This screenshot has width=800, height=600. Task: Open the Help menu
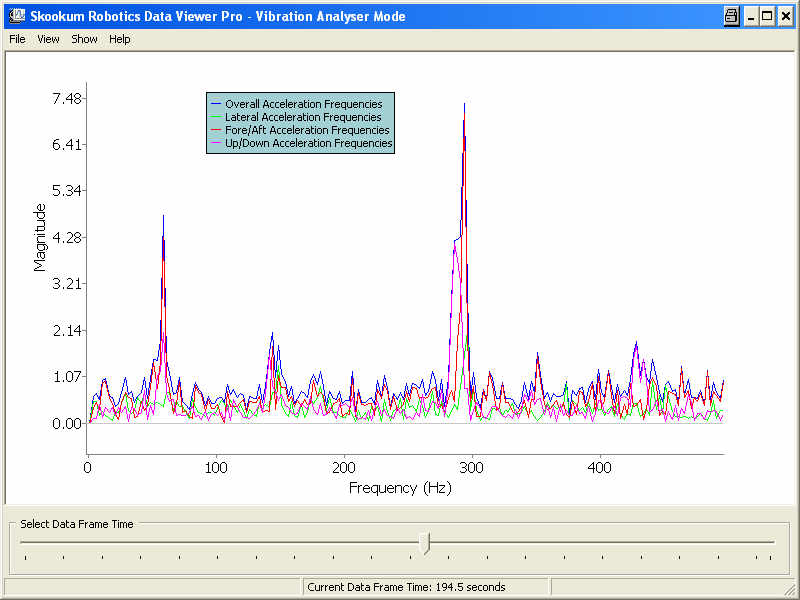[119, 39]
